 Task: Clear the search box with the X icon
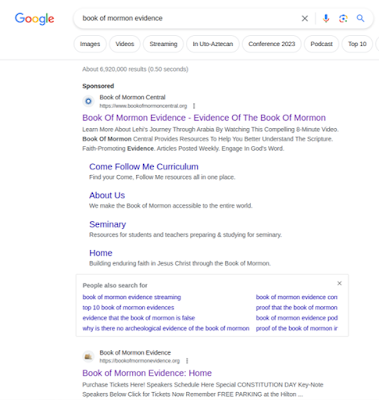click(x=305, y=18)
